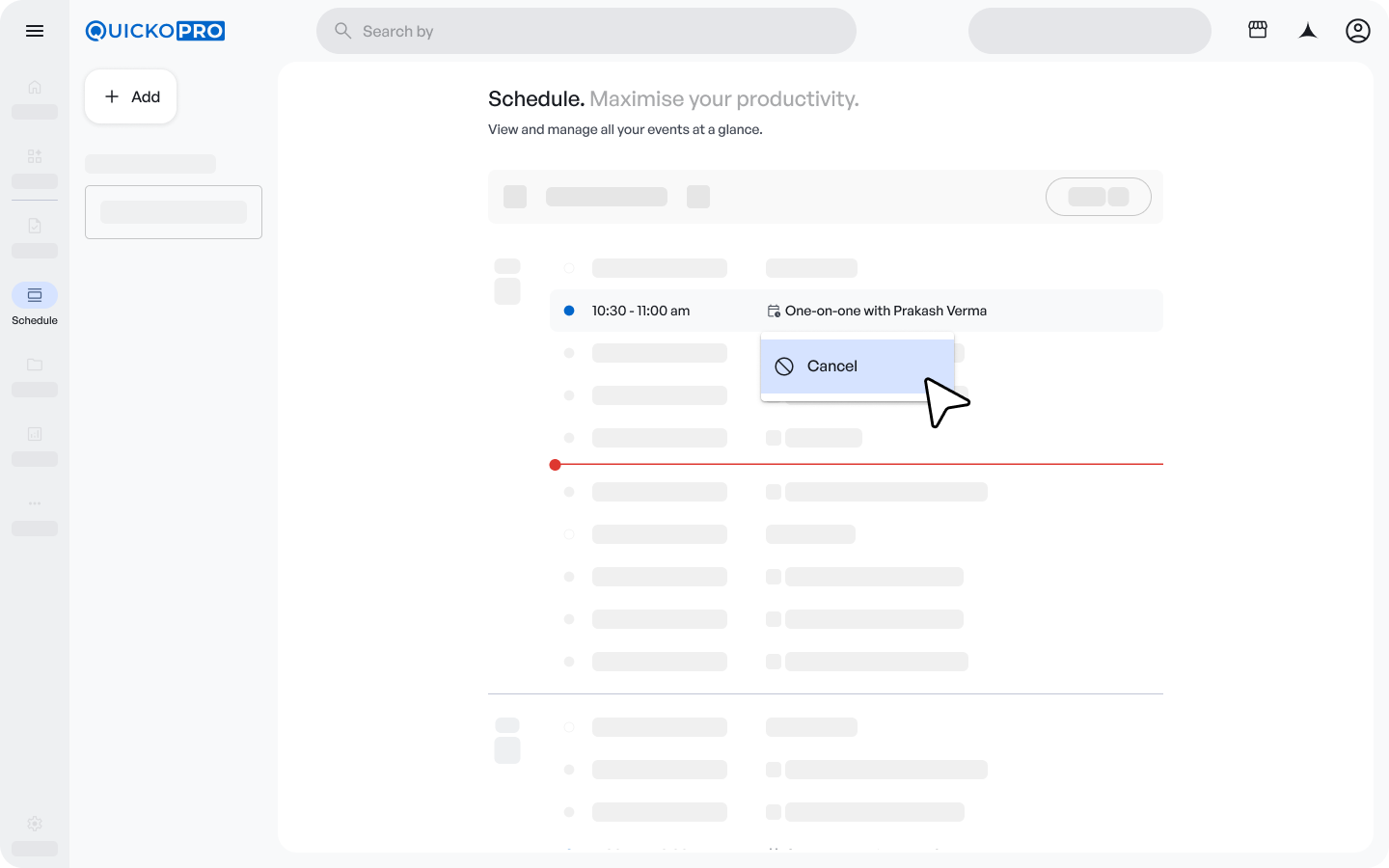Open the folder icon in the sidebar
Image resolution: width=1389 pixels, height=868 pixels.
35,365
